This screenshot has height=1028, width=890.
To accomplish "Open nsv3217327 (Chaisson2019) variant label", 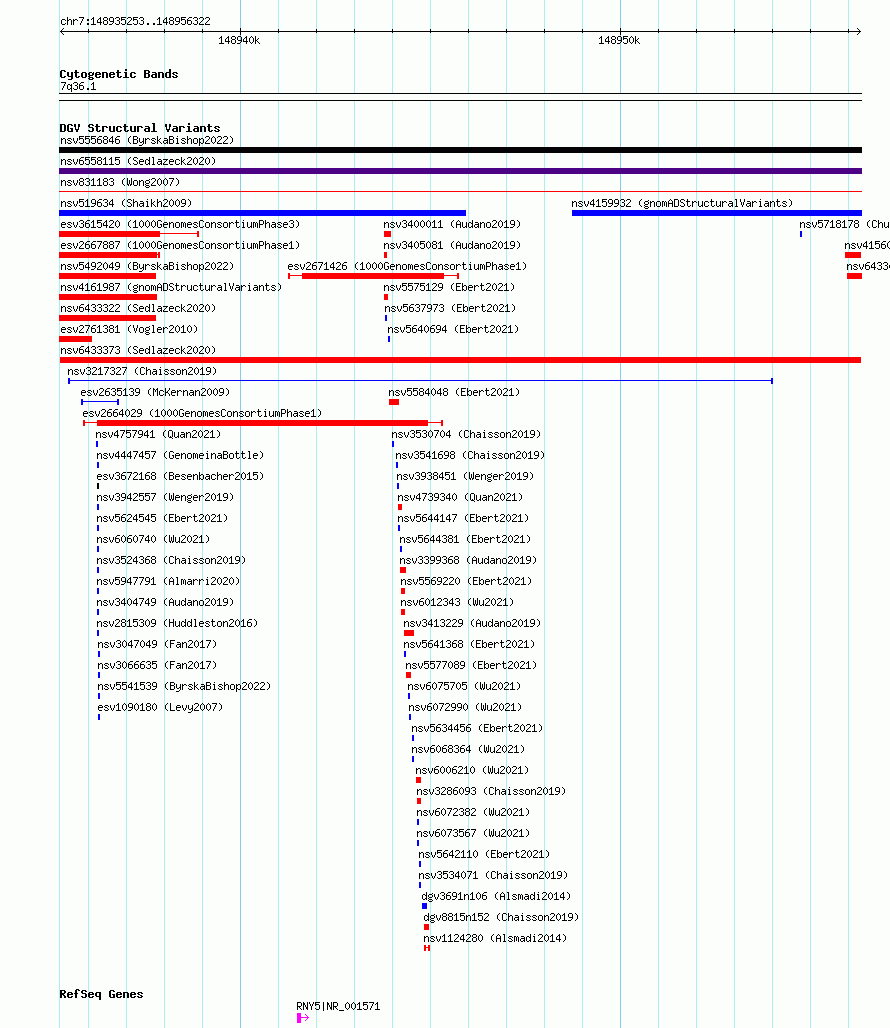I will click(x=142, y=371).
